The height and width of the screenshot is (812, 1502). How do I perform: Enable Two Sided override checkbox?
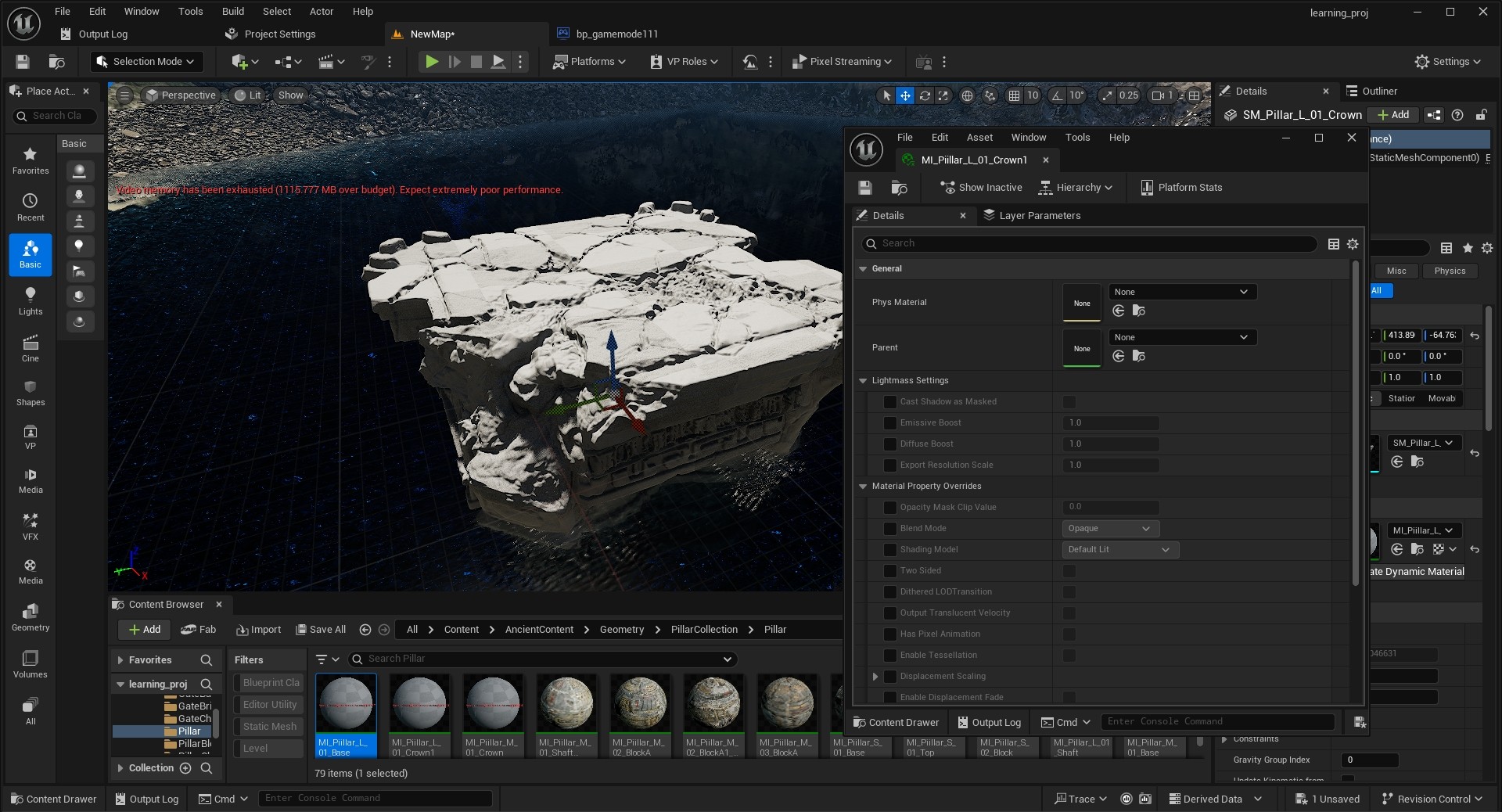[x=890, y=571]
